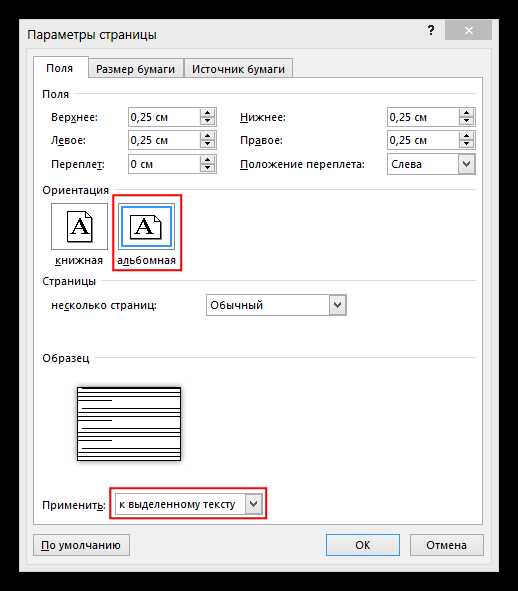Decrease the Нижнее margin with down arrow
This screenshot has width=518, height=591.
tap(467, 121)
